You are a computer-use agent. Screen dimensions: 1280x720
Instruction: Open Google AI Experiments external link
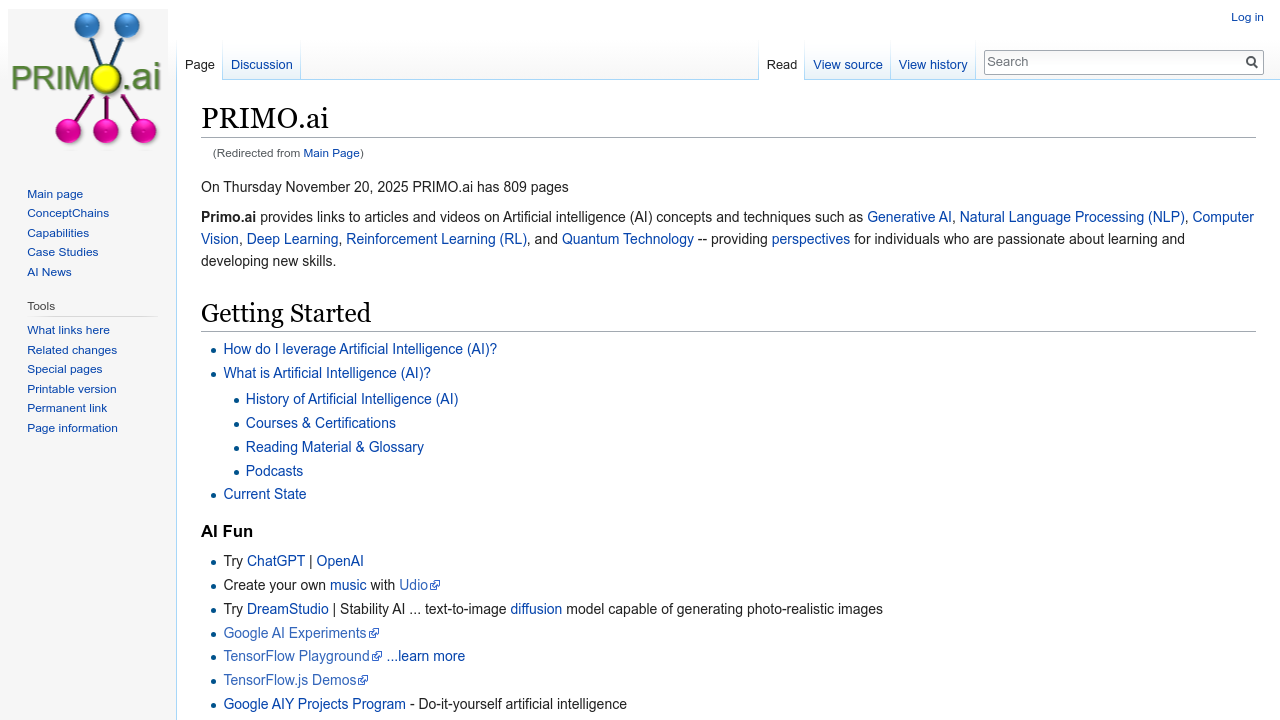[x=295, y=633]
